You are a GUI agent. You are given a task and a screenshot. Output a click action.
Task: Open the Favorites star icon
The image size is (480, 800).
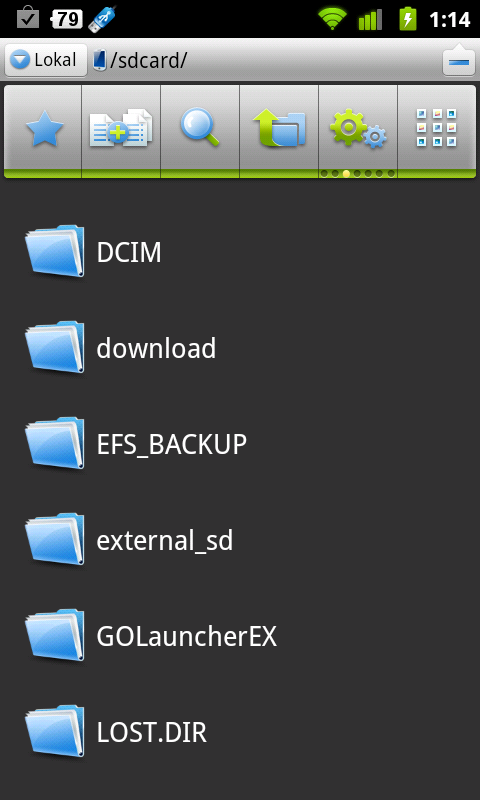point(43,131)
